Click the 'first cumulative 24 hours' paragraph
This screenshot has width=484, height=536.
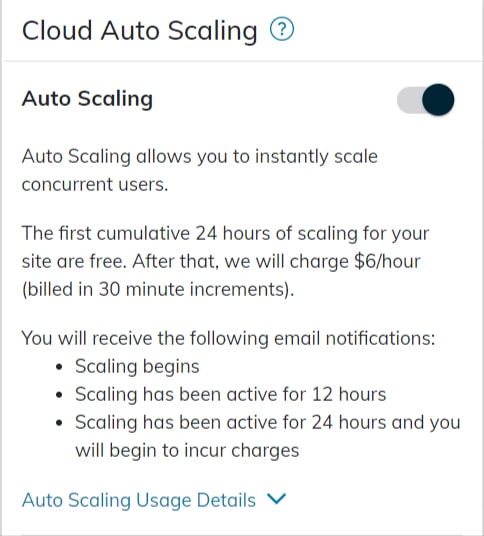(226, 261)
